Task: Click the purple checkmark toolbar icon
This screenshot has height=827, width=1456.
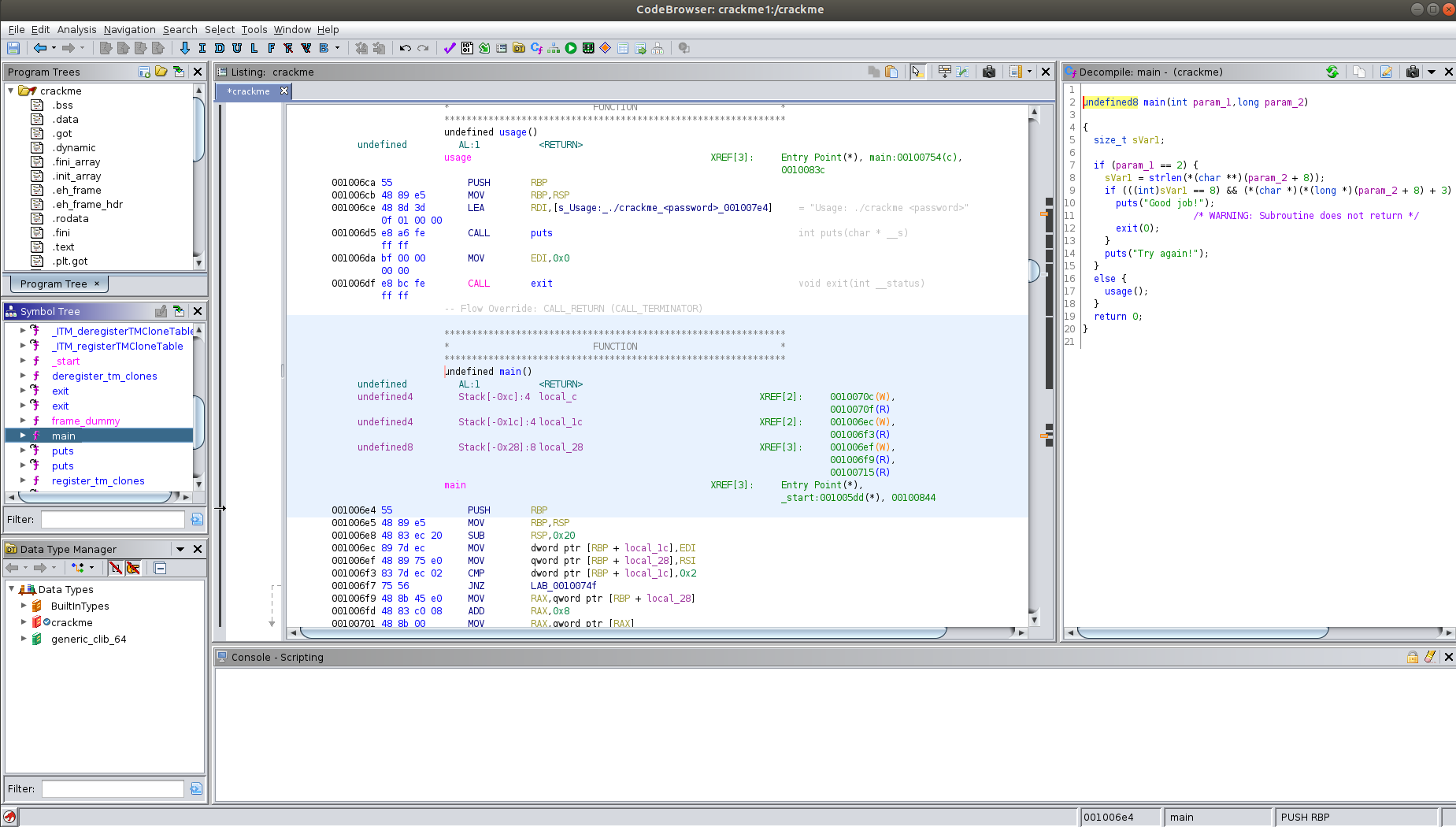Action: pyautogui.click(x=450, y=48)
